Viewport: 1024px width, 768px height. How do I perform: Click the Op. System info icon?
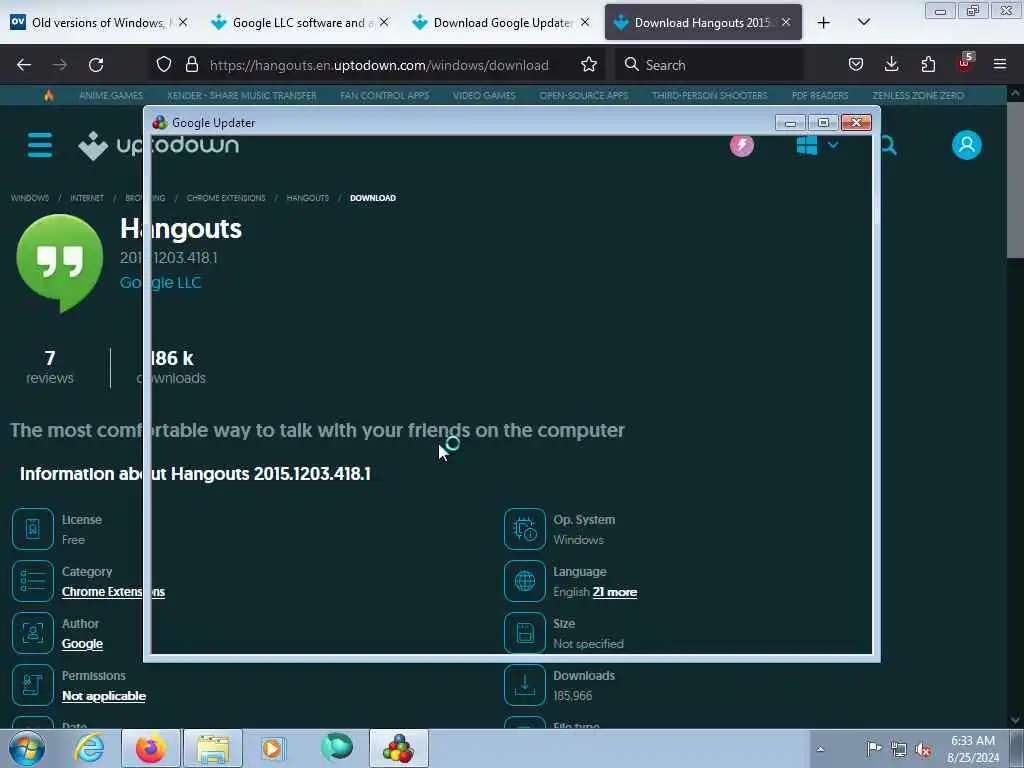pos(524,528)
